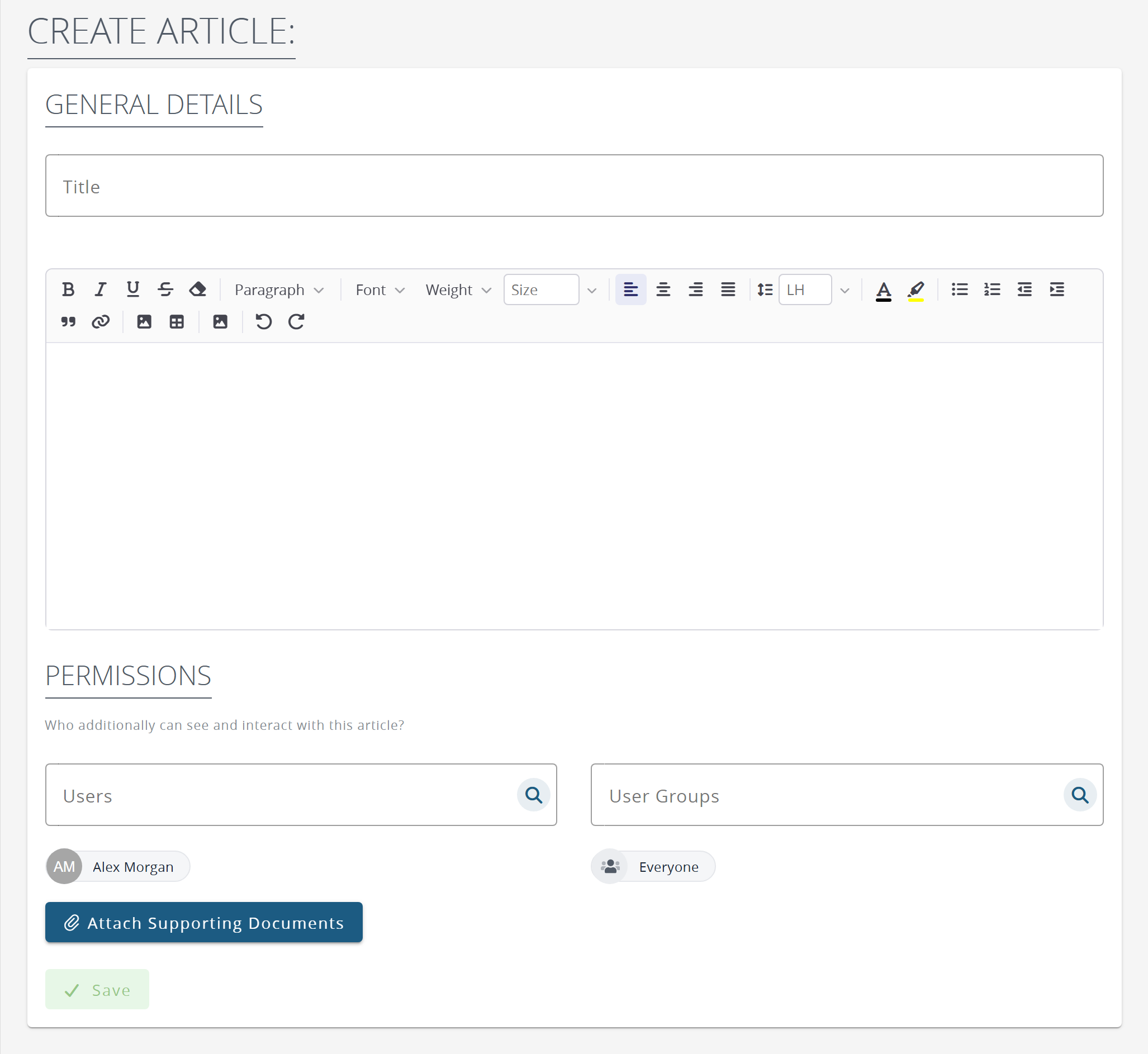Open the yellow highlight color picker
The width and height of the screenshot is (1148, 1054).
[916, 290]
